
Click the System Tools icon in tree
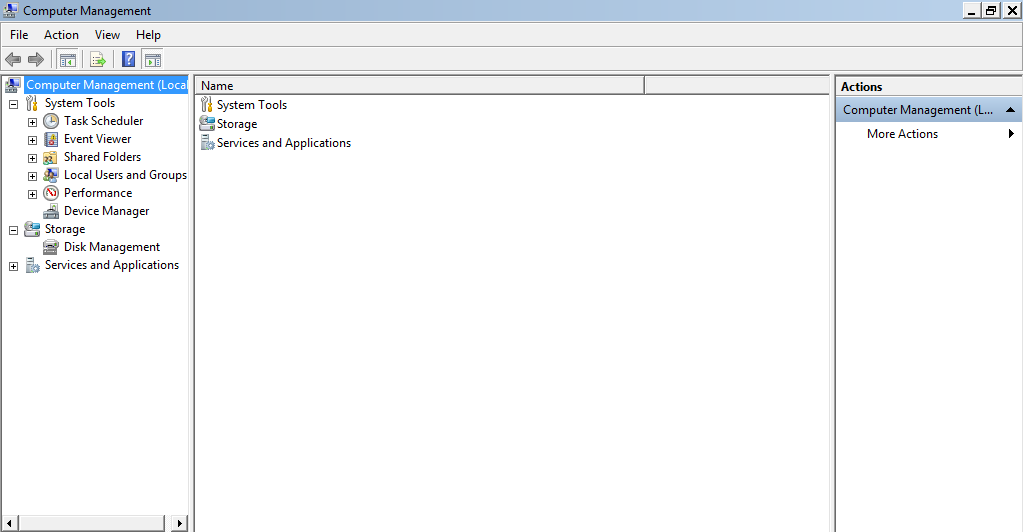pos(32,103)
